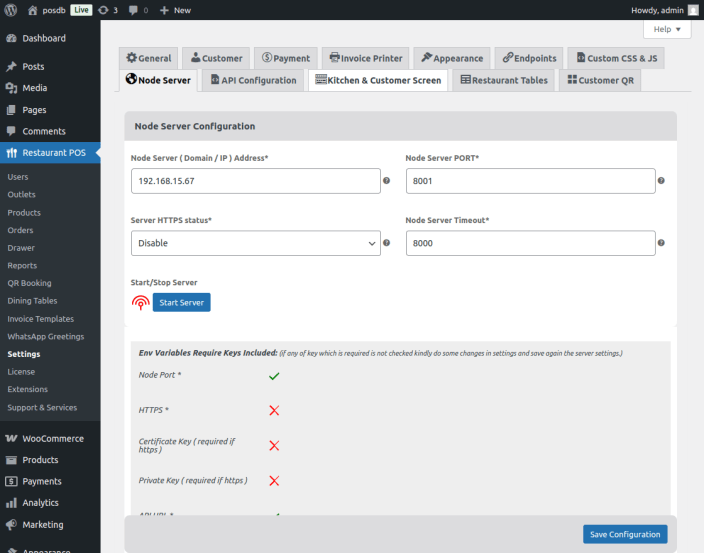
Task: Click help icon beside Node Server PORT
Action: [661, 181]
